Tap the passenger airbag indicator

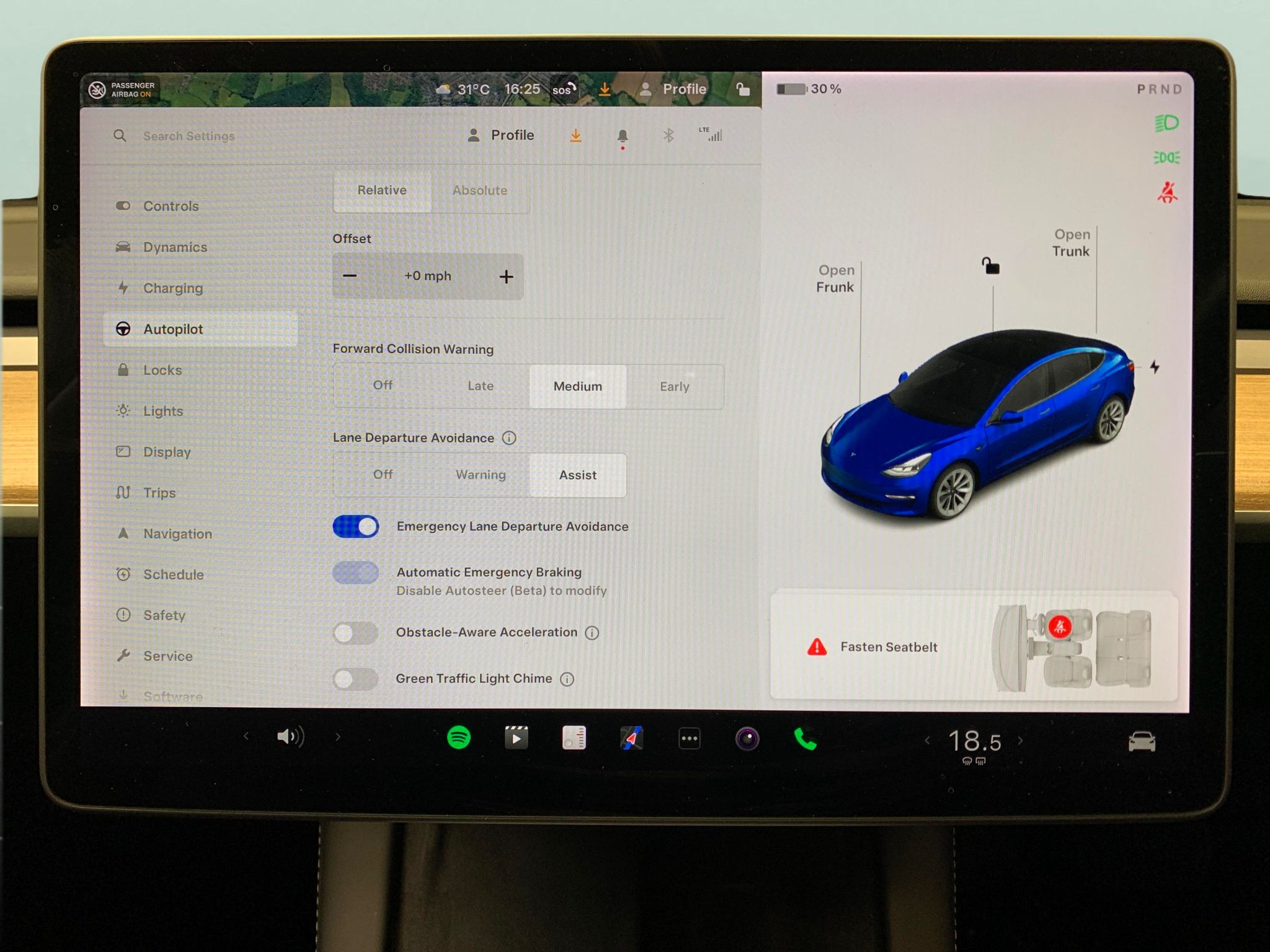[x=121, y=90]
